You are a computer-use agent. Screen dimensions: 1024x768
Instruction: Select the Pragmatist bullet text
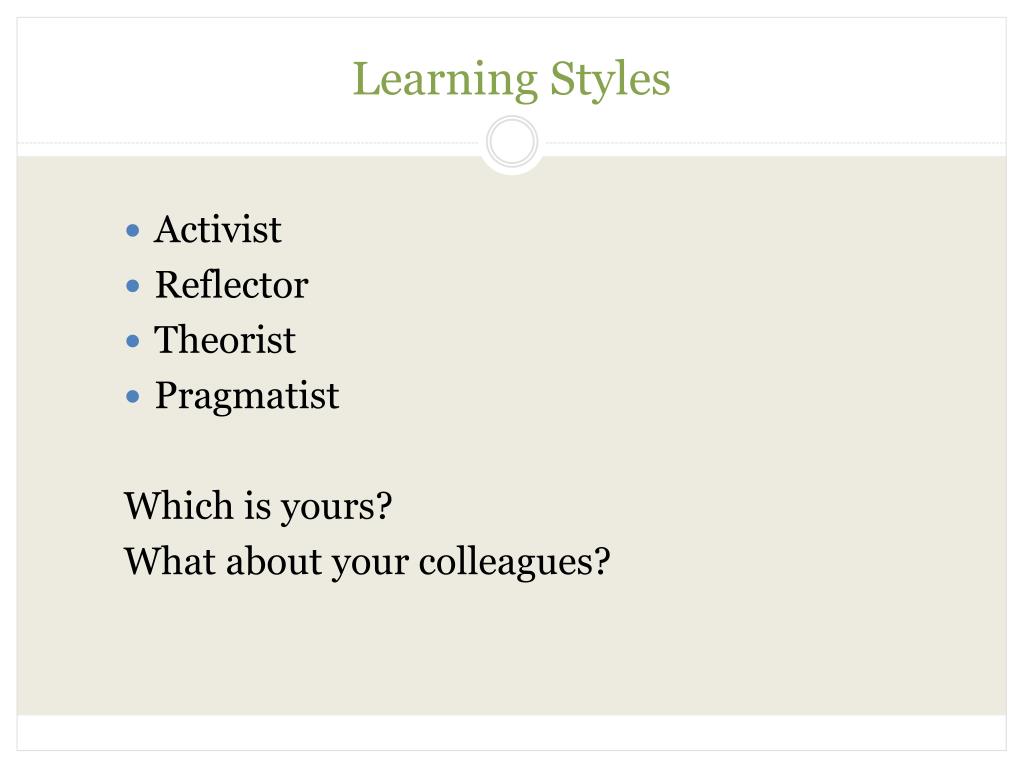pos(247,396)
